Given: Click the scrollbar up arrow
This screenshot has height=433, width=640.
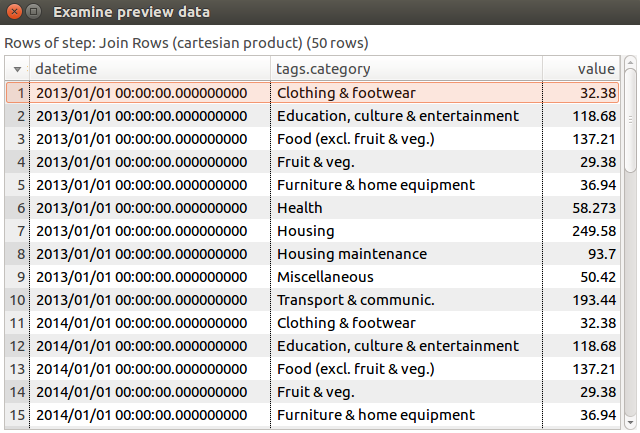Looking at the screenshot, I should (630, 62).
